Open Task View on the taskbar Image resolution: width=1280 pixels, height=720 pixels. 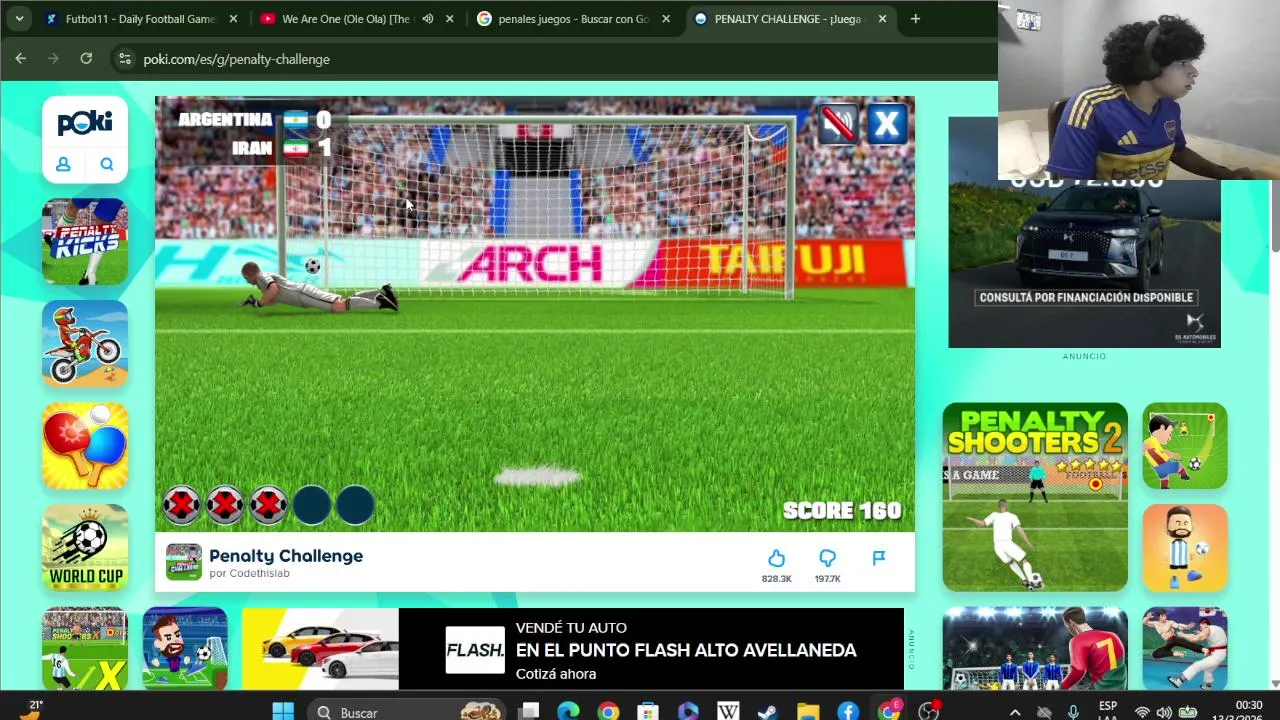tap(530, 712)
